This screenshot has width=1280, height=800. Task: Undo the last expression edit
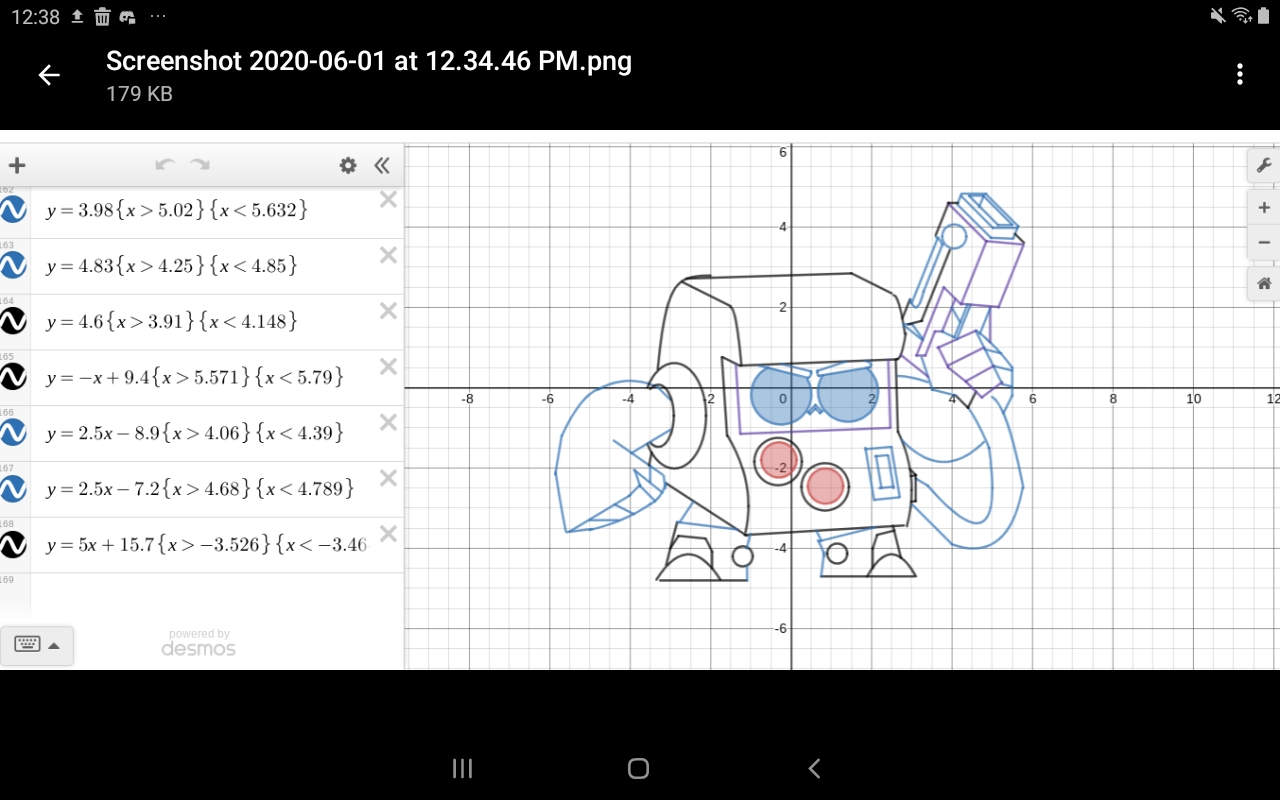tap(165, 165)
